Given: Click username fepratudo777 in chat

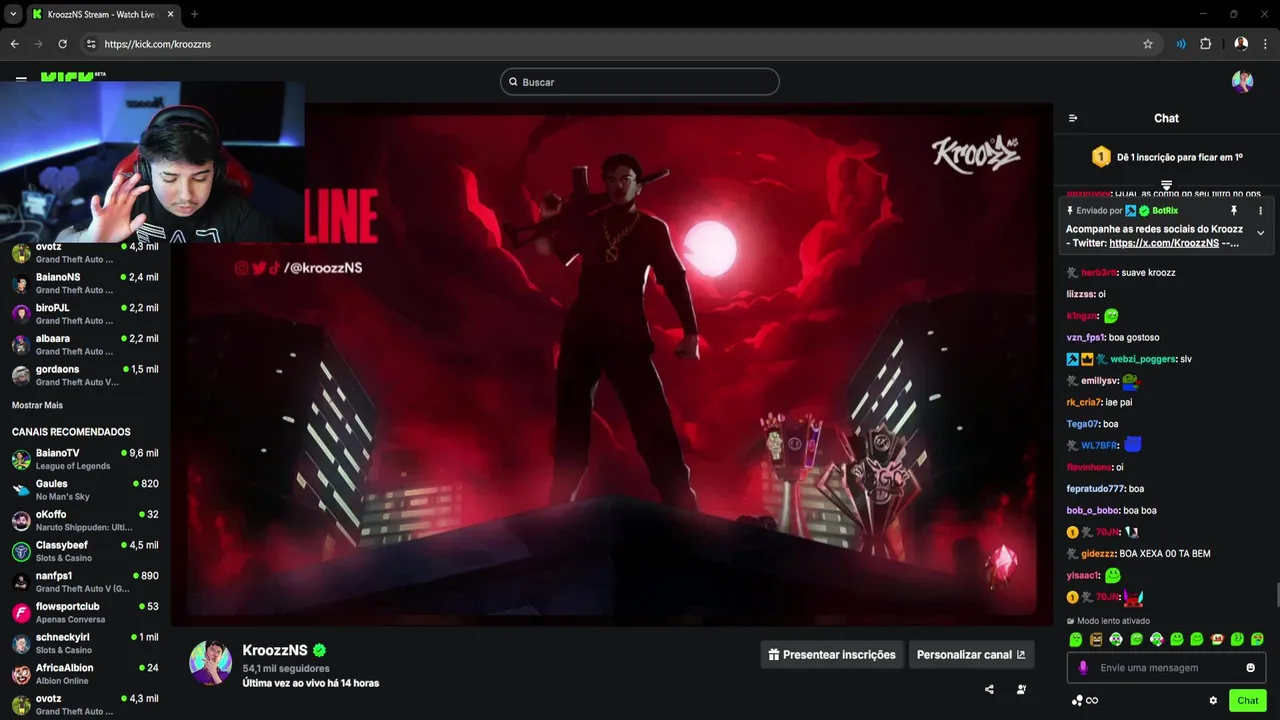Looking at the screenshot, I should [x=1096, y=489].
